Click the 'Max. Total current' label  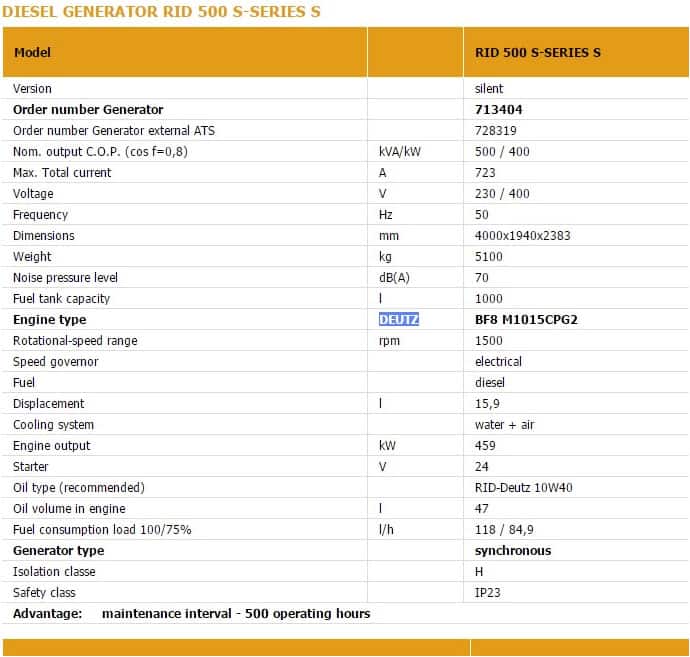[x=62, y=173]
